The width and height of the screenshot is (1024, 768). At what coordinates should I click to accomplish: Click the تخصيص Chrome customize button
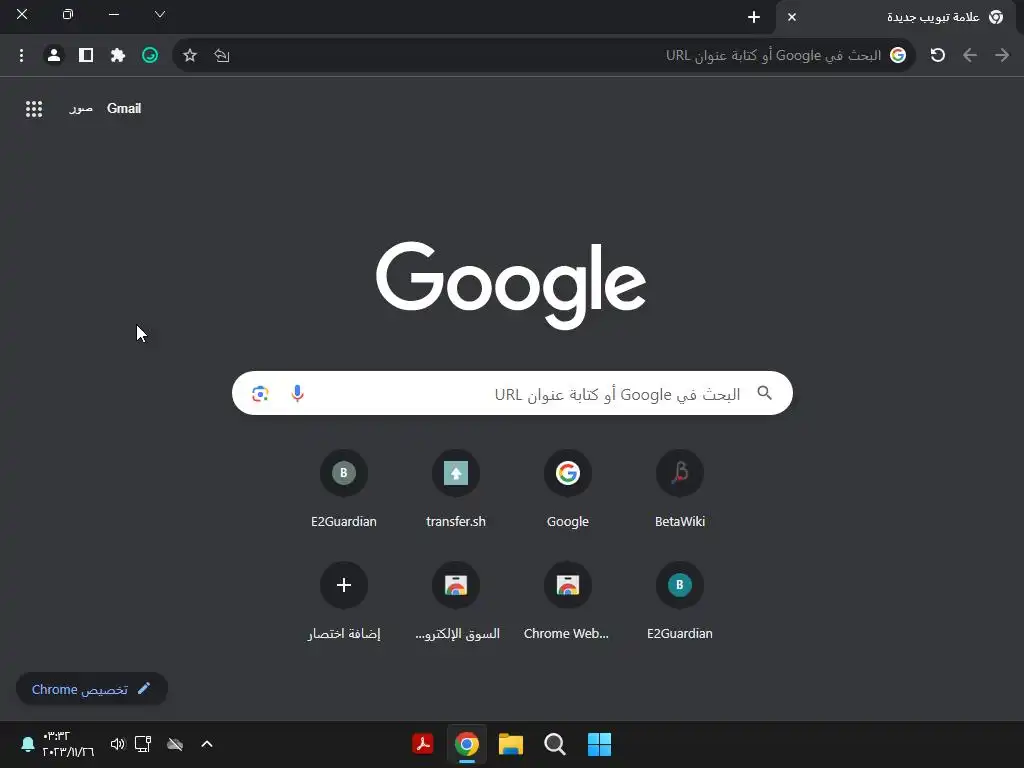coord(91,689)
